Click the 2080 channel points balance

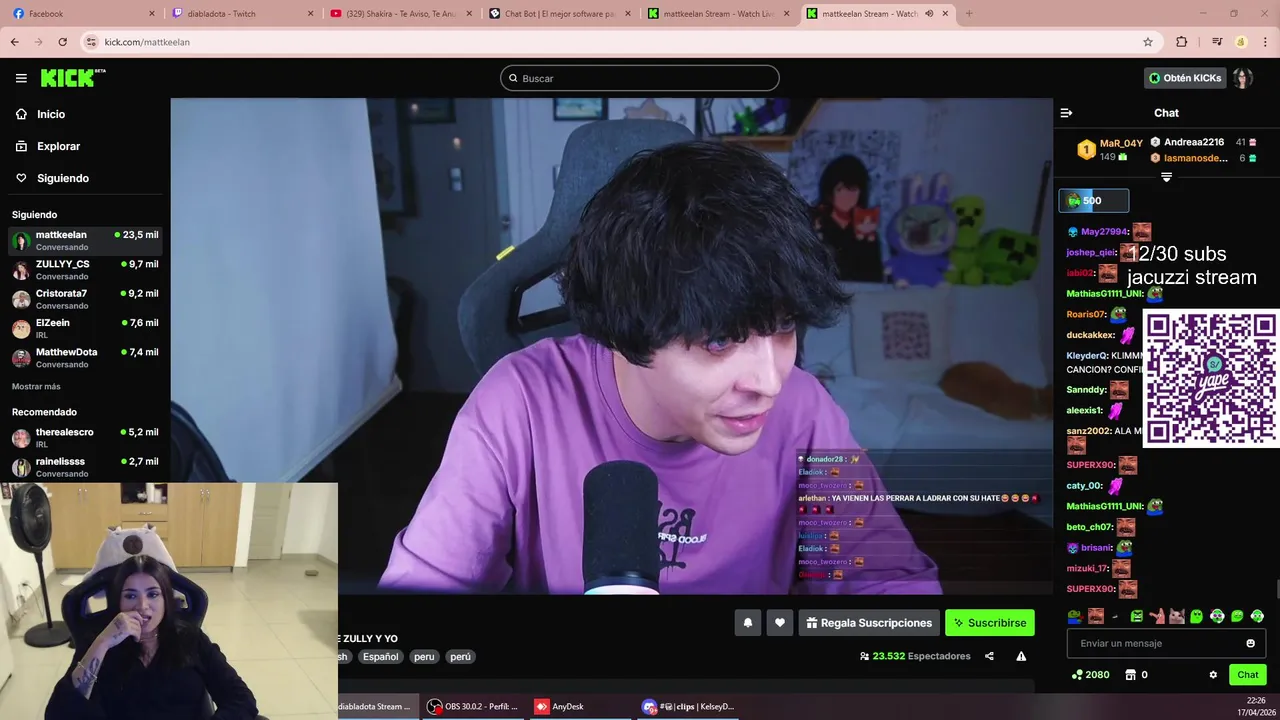(1090, 675)
